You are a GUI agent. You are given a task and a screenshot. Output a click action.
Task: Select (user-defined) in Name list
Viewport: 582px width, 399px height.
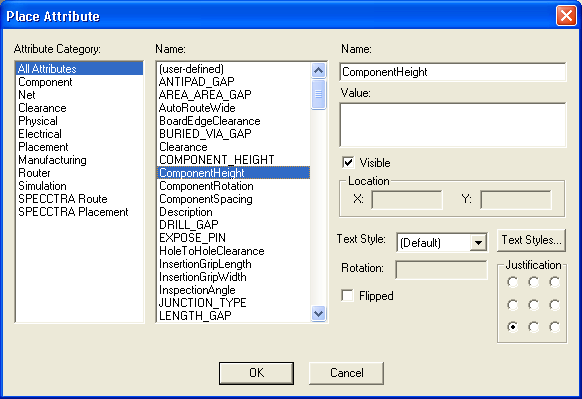(x=234, y=69)
